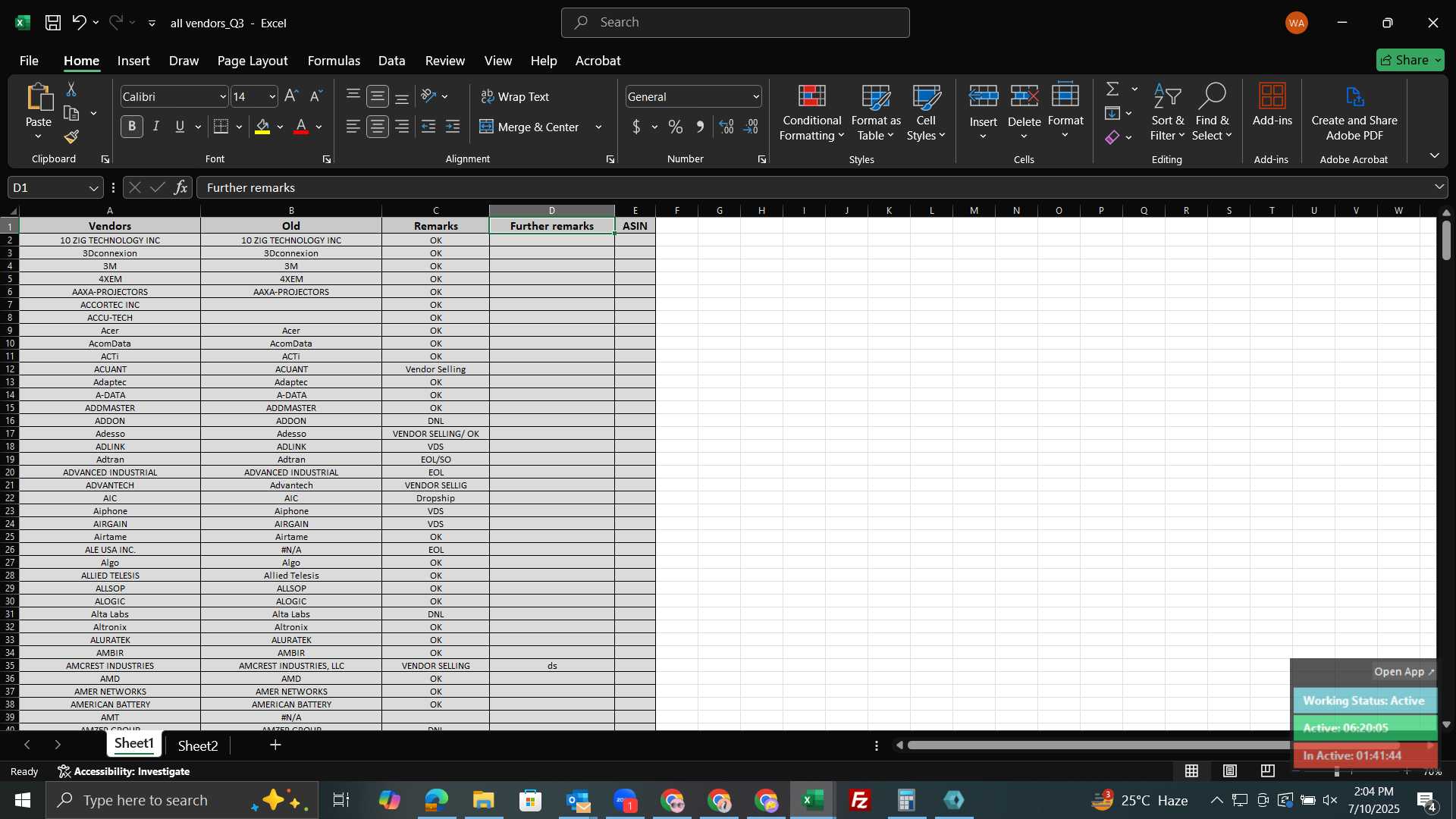
Task: Click Merge & Center button
Action: [x=529, y=127]
